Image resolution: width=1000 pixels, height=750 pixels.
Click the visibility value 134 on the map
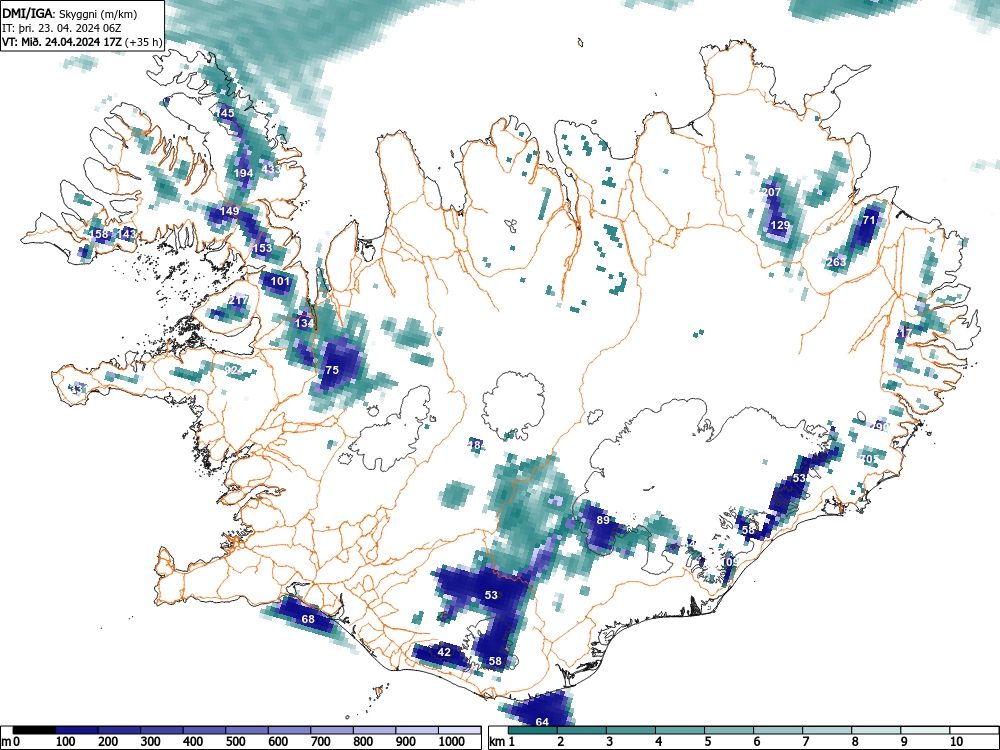tap(304, 323)
